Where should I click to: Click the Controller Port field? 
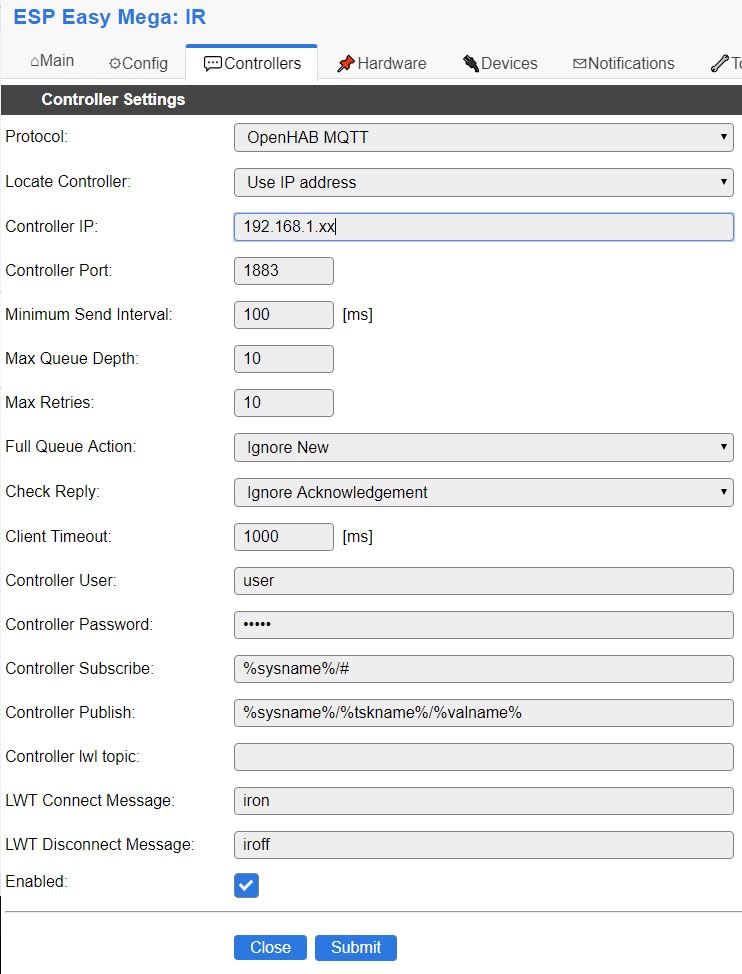[x=284, y=271]
